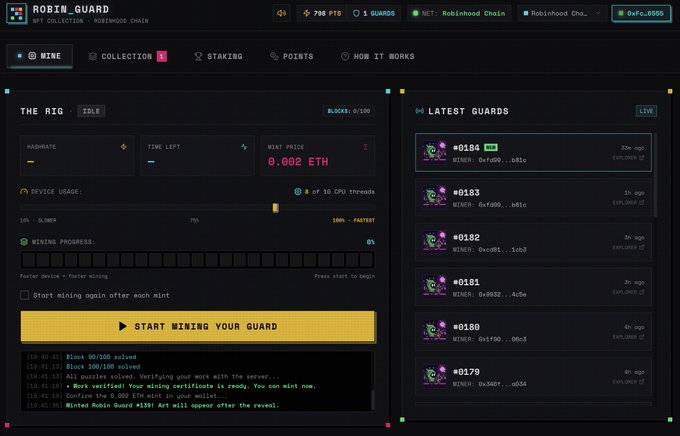Open the STAKING tab
This screenshot has width=680, height=436.
(x=219, y=56)
